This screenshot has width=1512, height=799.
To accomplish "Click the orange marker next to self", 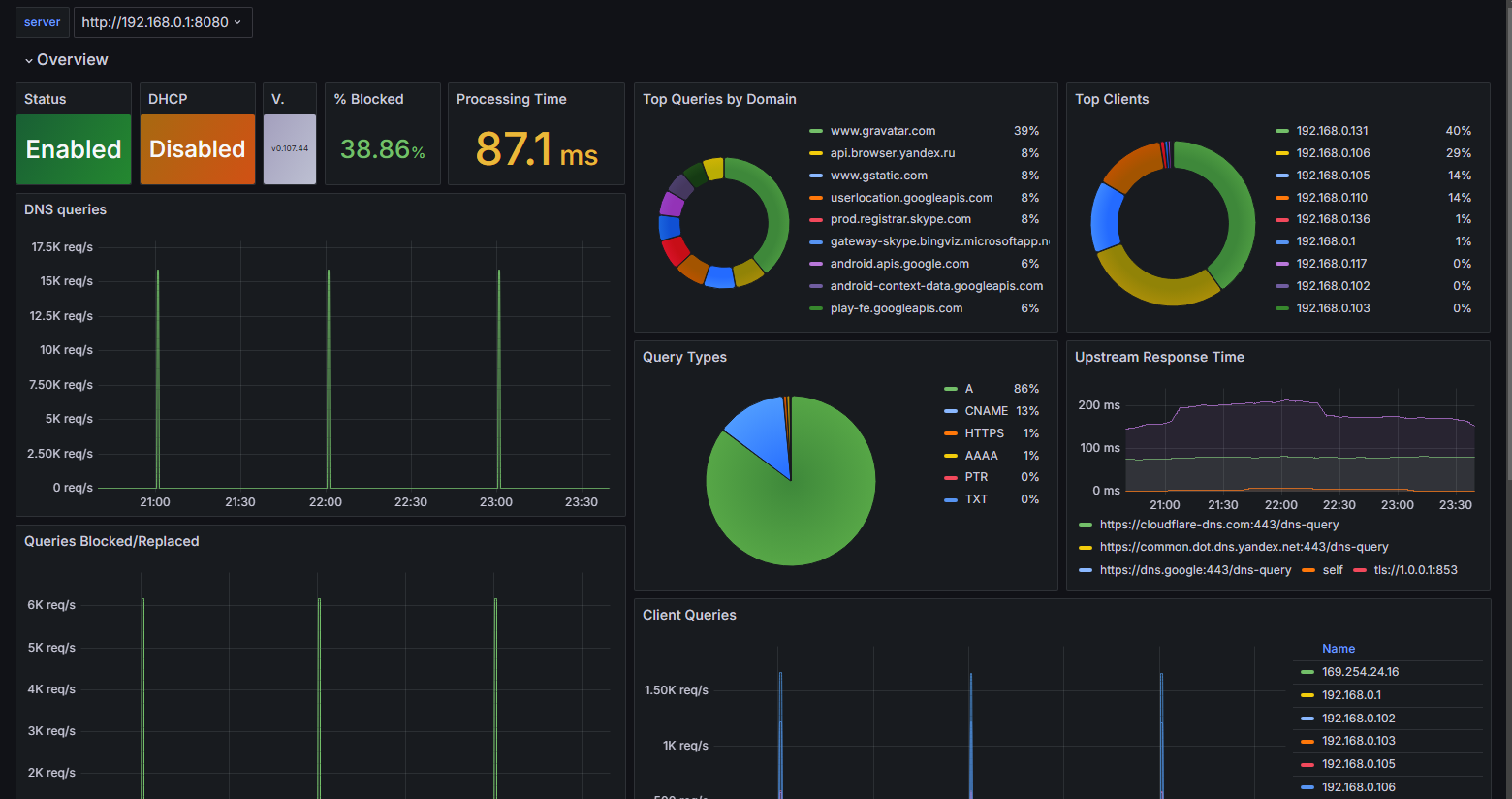I will point(1308,570).
